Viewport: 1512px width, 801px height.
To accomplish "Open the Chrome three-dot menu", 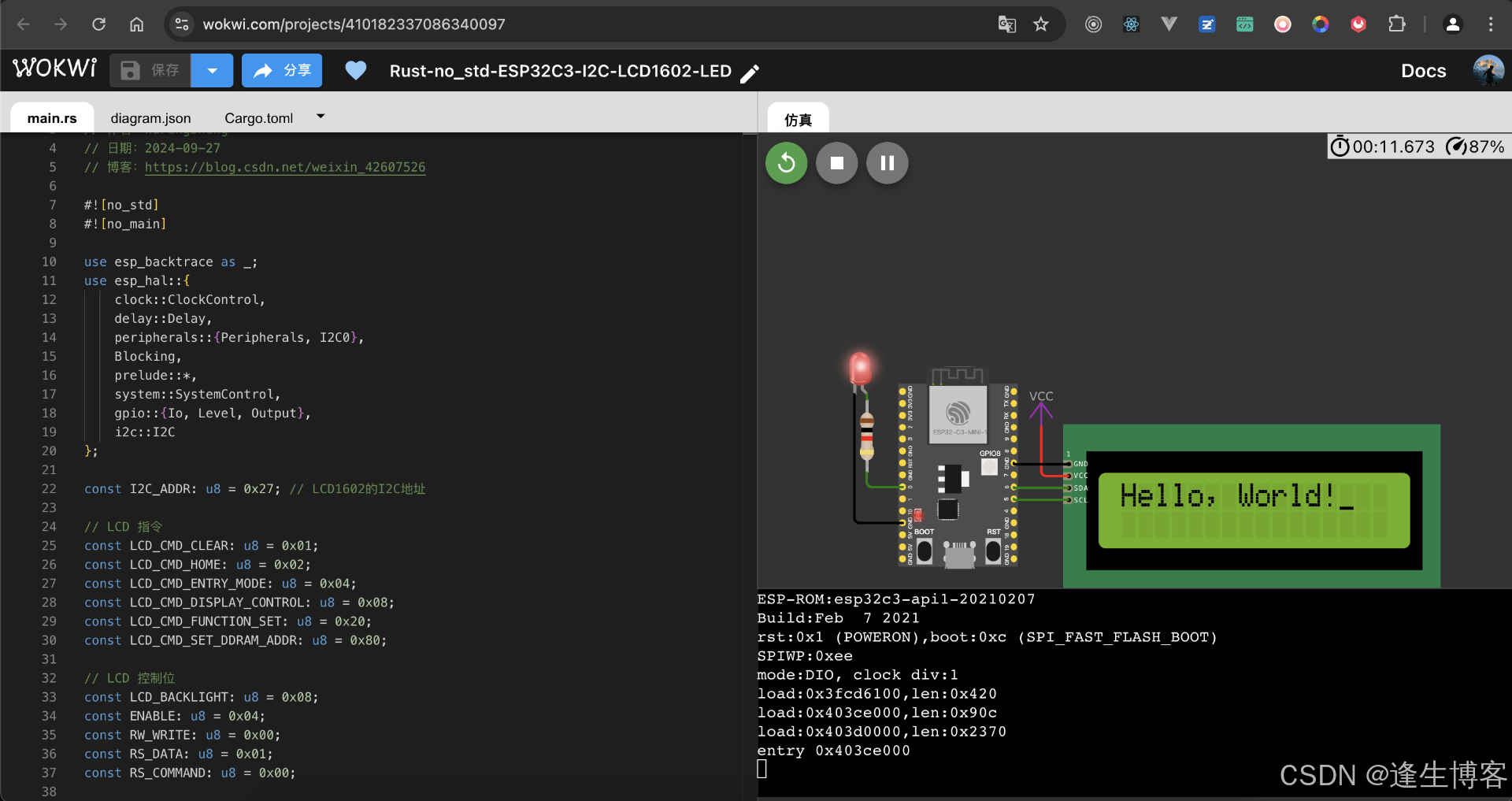I will point(1491,24).
